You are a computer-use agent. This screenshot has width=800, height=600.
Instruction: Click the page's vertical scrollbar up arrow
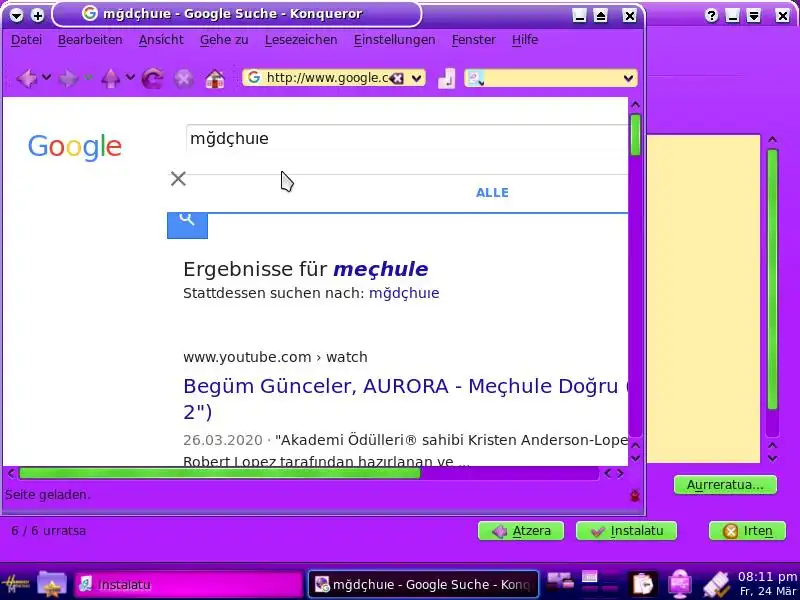635,105
